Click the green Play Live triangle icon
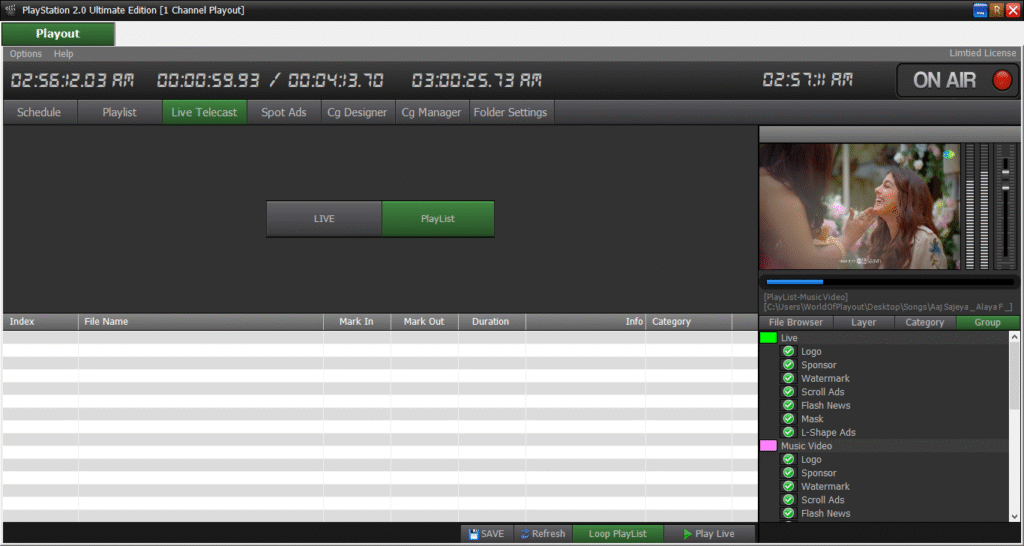This screenshot has width=1024, height=546. pyautogui.click(x=687, y=534)
